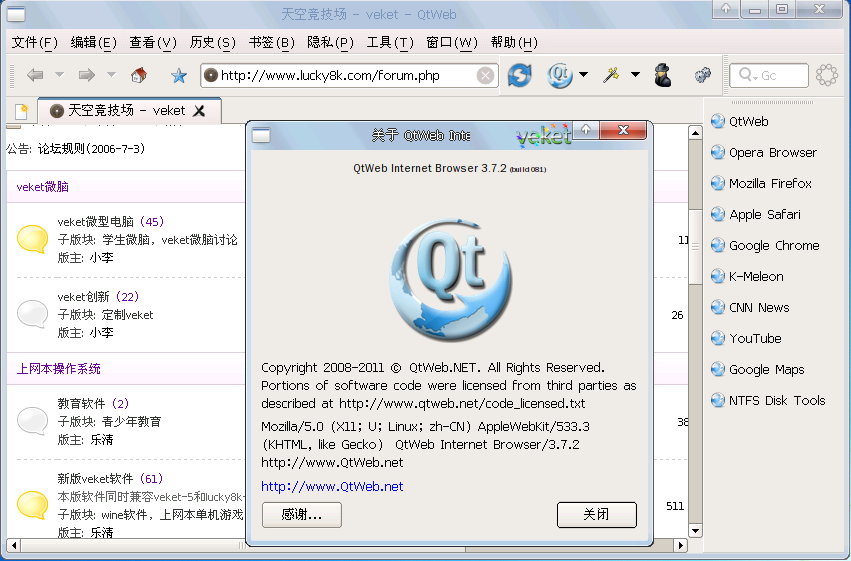Bookmark this page with the star icon

[x=179, y=75]
